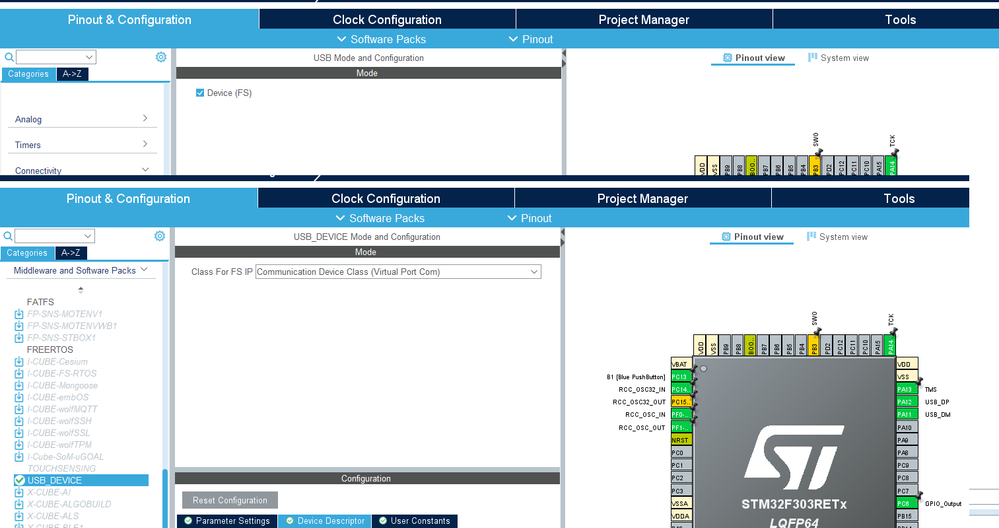The image size is (999, 528).
Task: Open settings gear in USB_DEVICE window sidebar
Action: pos(159,236)
